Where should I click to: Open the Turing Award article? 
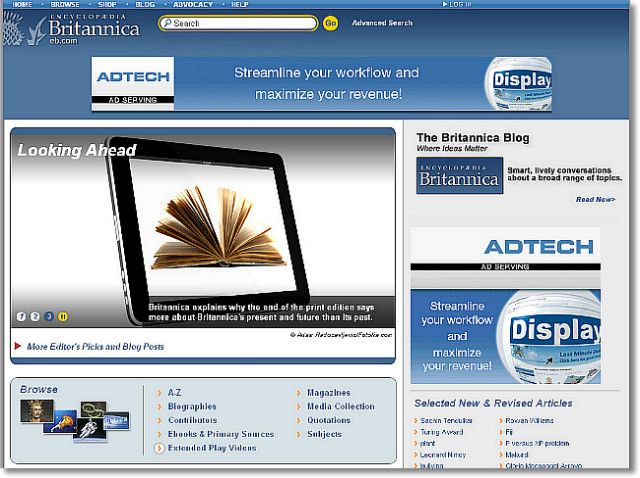click(442, 432)
